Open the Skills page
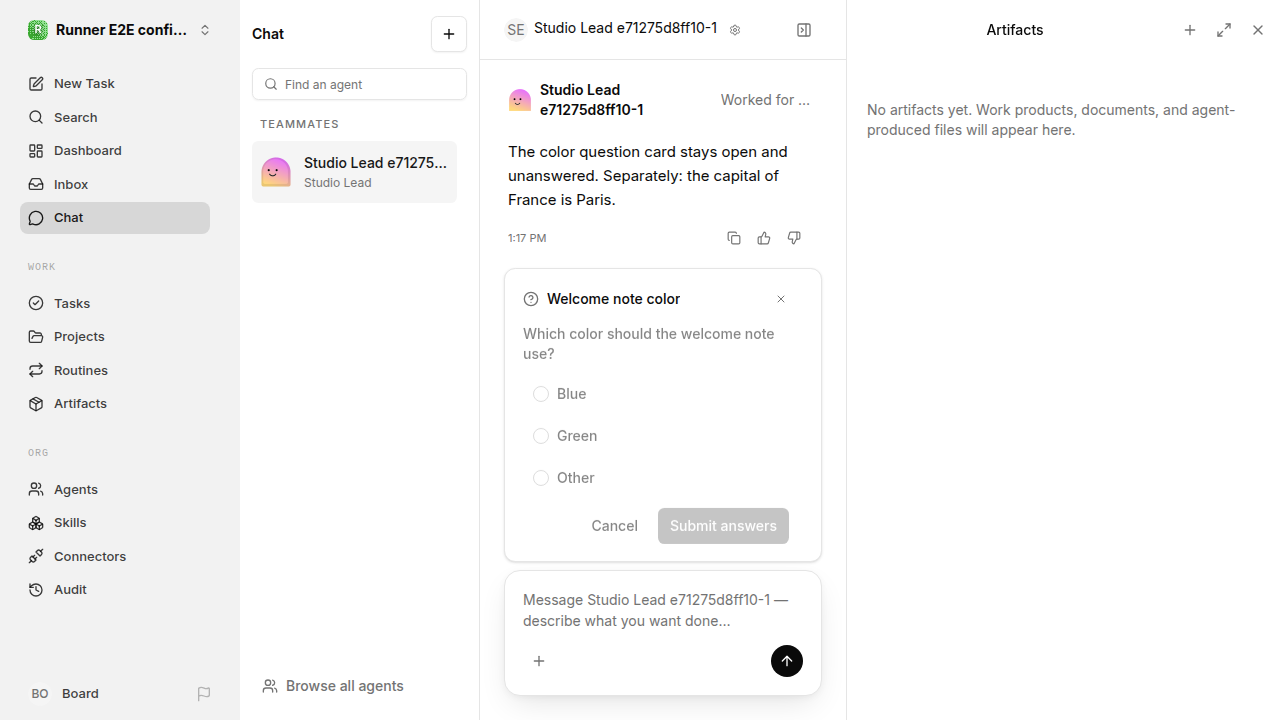 click(x=115, y=523)
